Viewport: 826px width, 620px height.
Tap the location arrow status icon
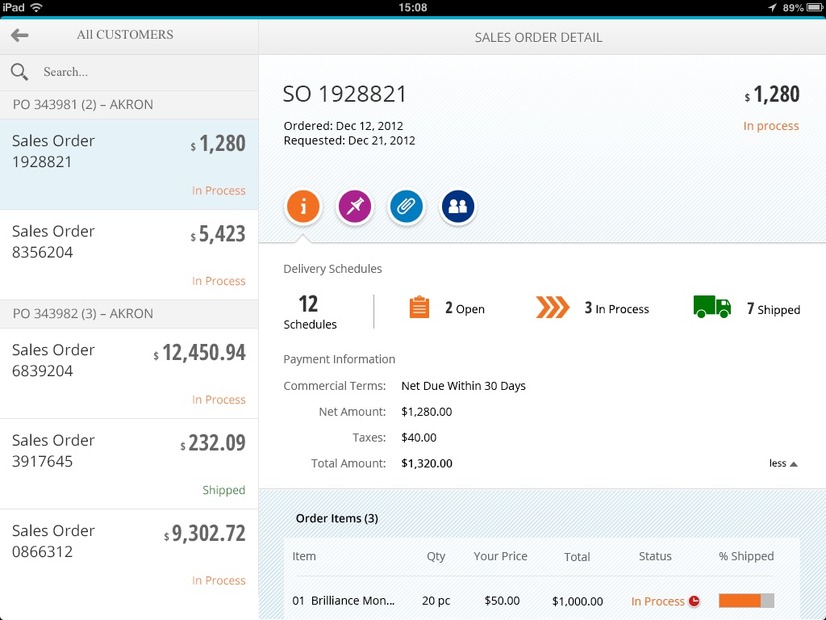[x=772, y=7]
